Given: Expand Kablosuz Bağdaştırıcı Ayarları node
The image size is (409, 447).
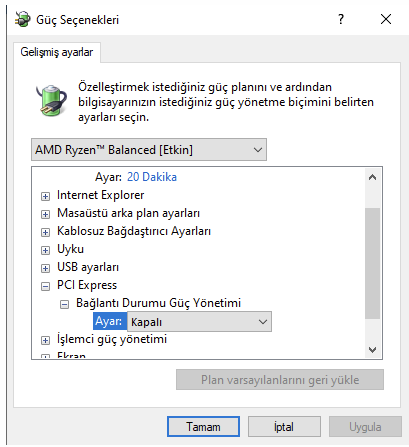Looking at the screenshot, I should 45,232.
